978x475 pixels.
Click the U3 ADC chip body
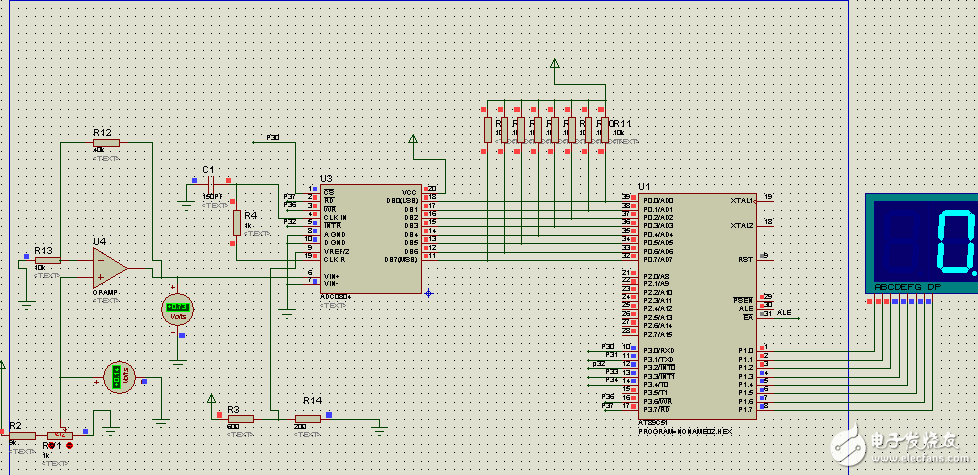click(370, 240)
